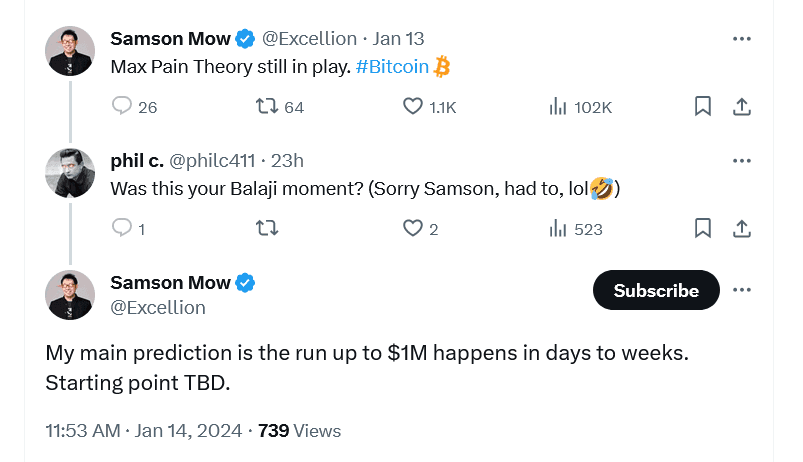
Task: Like the Max Pain Theory tweet
Action: tap(413, 107)
